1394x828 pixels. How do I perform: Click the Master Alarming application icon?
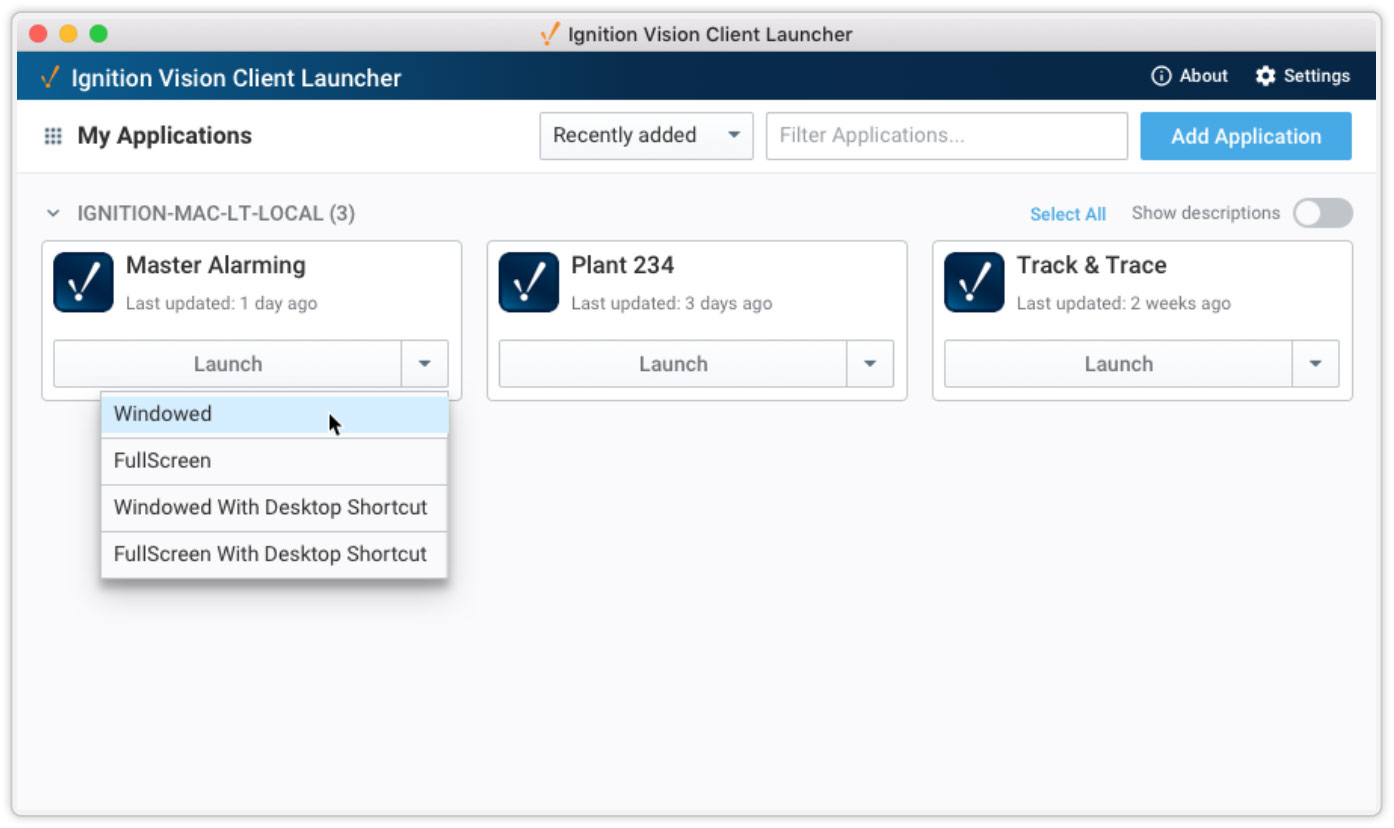(x=83, y=282)
